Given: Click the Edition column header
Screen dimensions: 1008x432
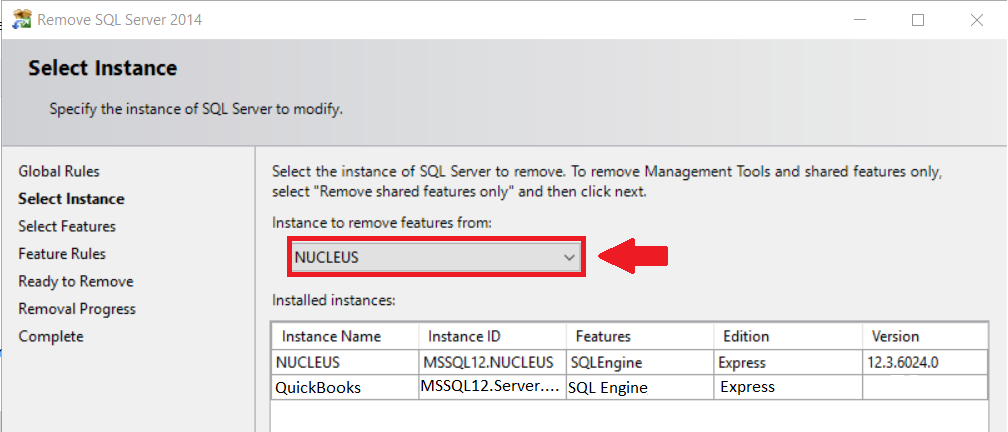Looking at the screenshot, I should pos(741,336).
